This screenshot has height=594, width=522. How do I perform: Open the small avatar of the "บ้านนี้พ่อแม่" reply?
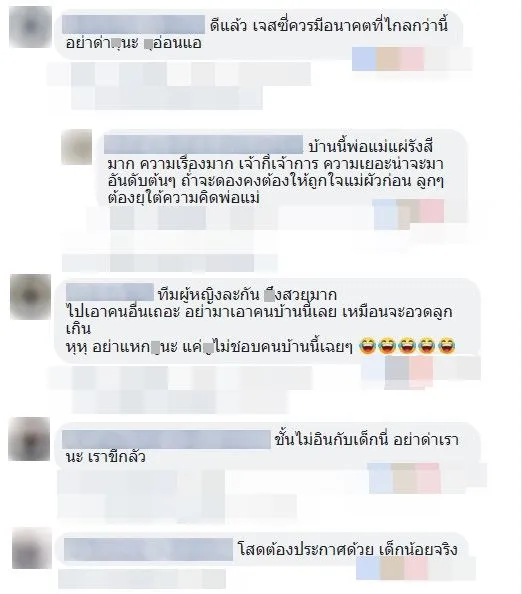(77, 147)
